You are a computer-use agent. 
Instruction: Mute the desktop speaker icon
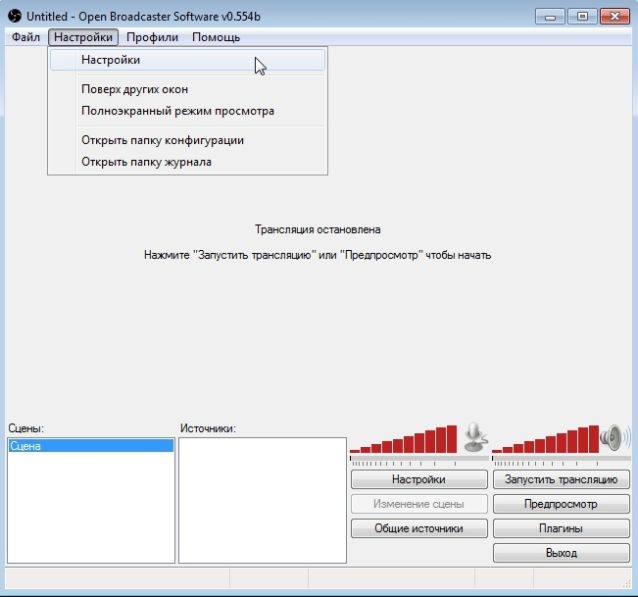pyautogui.click(x=615, y=437)
